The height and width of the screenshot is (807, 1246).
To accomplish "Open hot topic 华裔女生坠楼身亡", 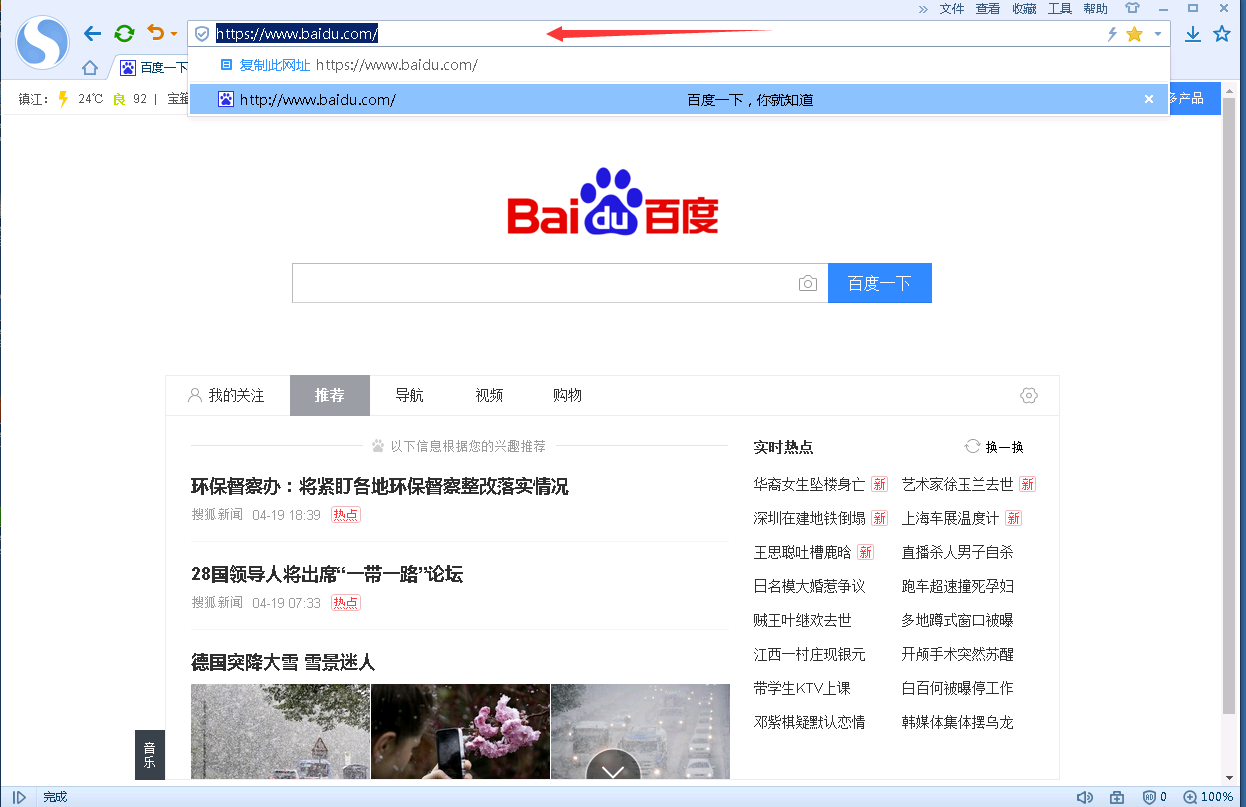I will pyautogui.click(x=809, y=485).
